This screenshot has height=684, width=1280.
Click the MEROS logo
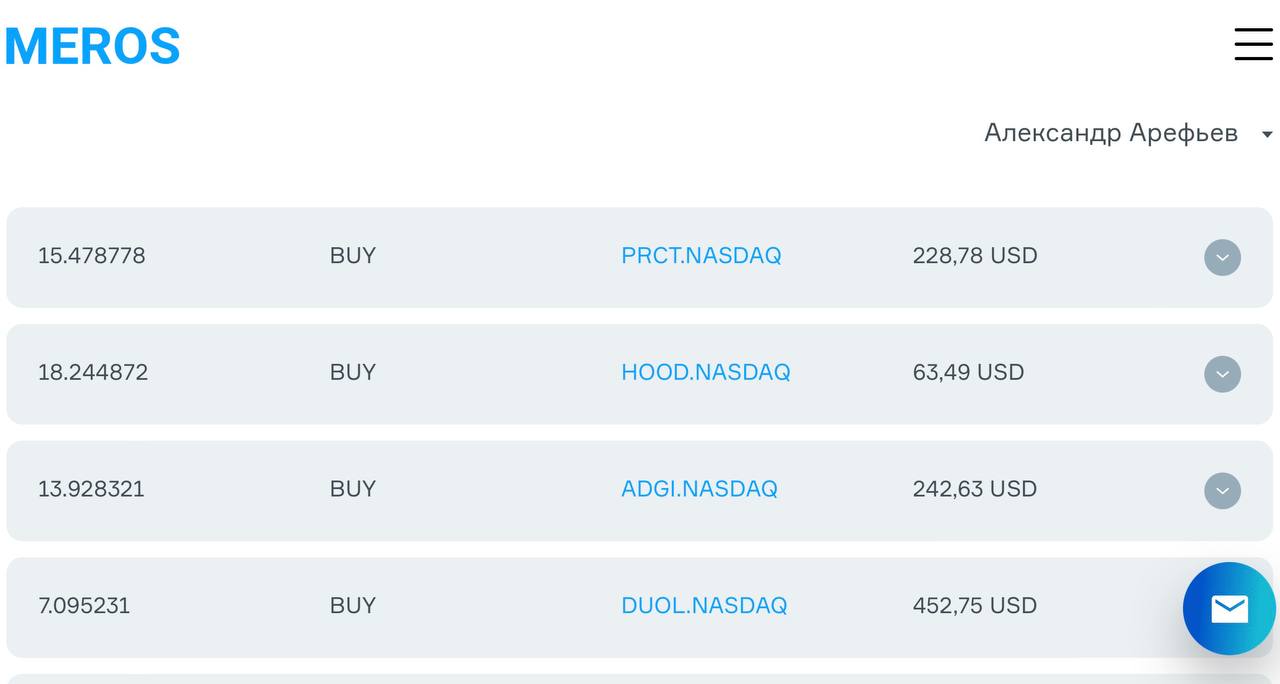point(92,46)
